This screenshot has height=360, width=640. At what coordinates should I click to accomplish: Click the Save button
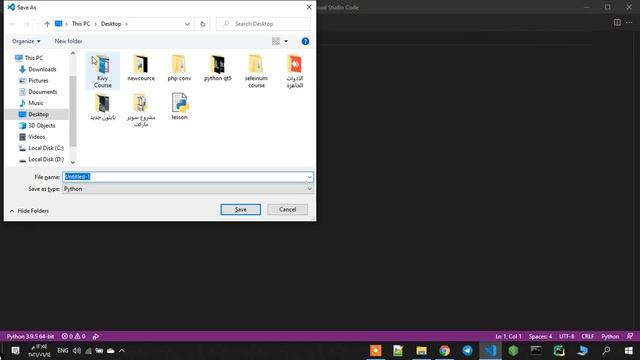tap(240, 209)
